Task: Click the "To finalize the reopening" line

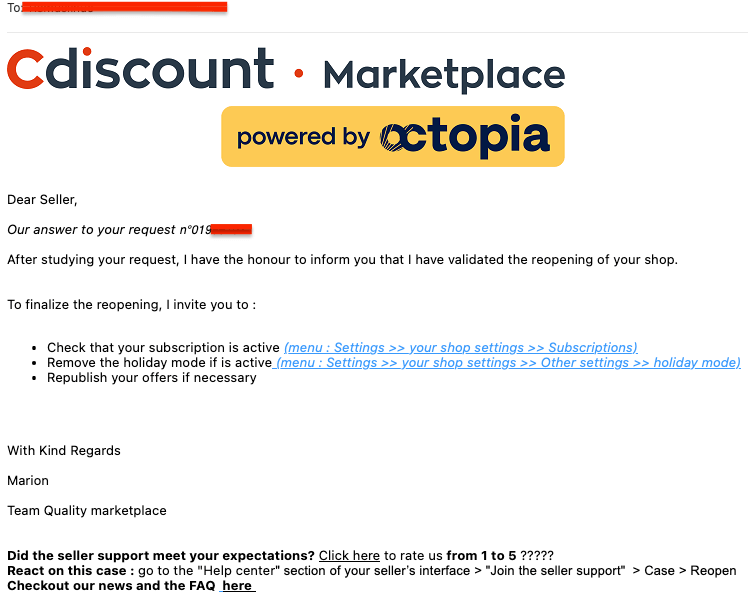Action: pyautogui.click(x=131, y=304)
